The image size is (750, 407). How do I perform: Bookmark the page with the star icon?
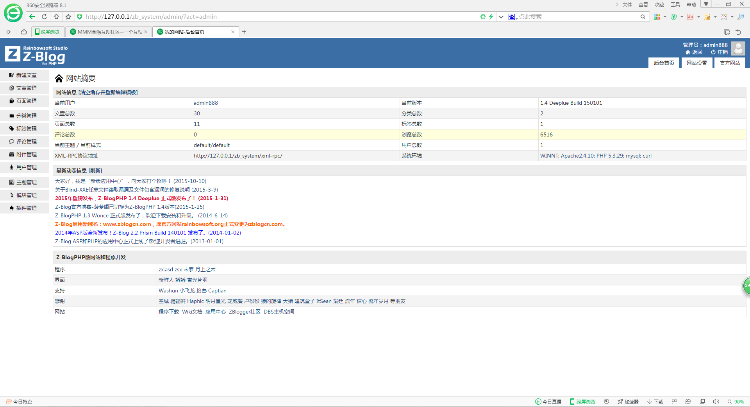(x=68, y=17)
